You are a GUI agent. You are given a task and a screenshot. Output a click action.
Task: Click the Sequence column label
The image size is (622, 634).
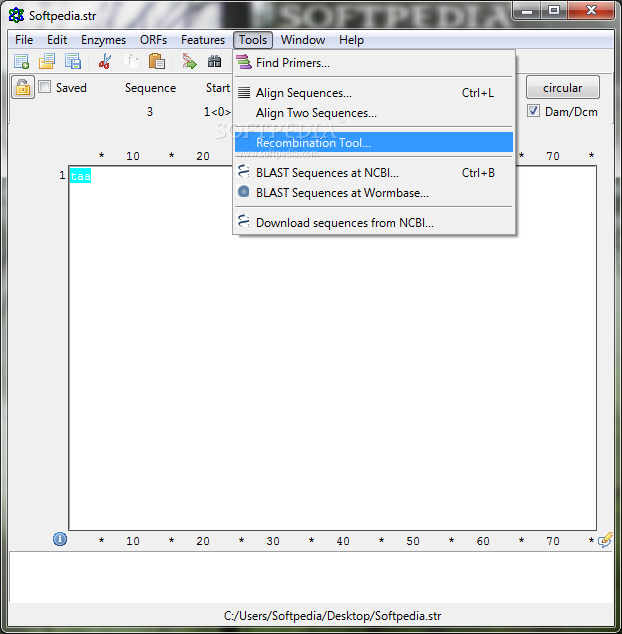click(x=150, y=88)
